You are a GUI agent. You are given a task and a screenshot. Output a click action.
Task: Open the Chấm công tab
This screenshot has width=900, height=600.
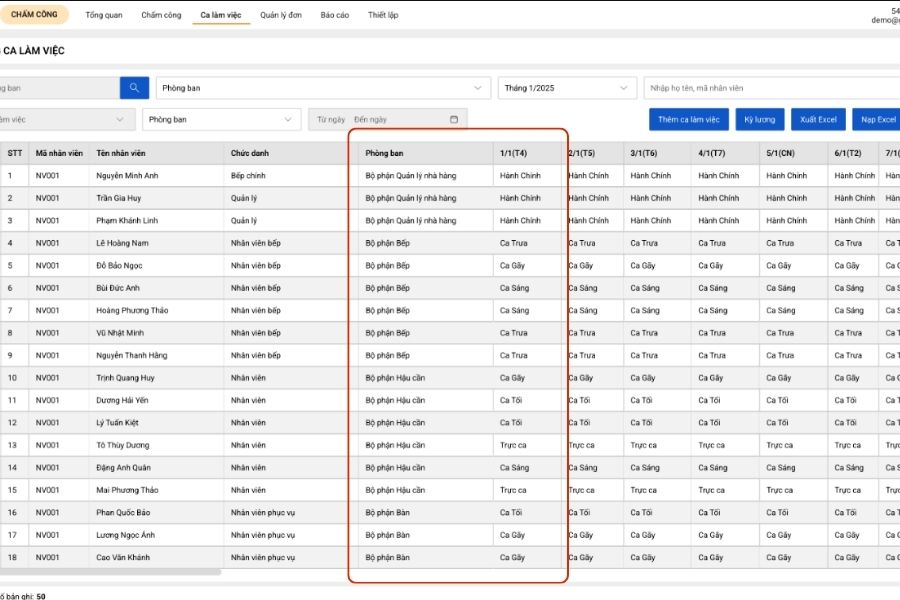pos(161,15)
